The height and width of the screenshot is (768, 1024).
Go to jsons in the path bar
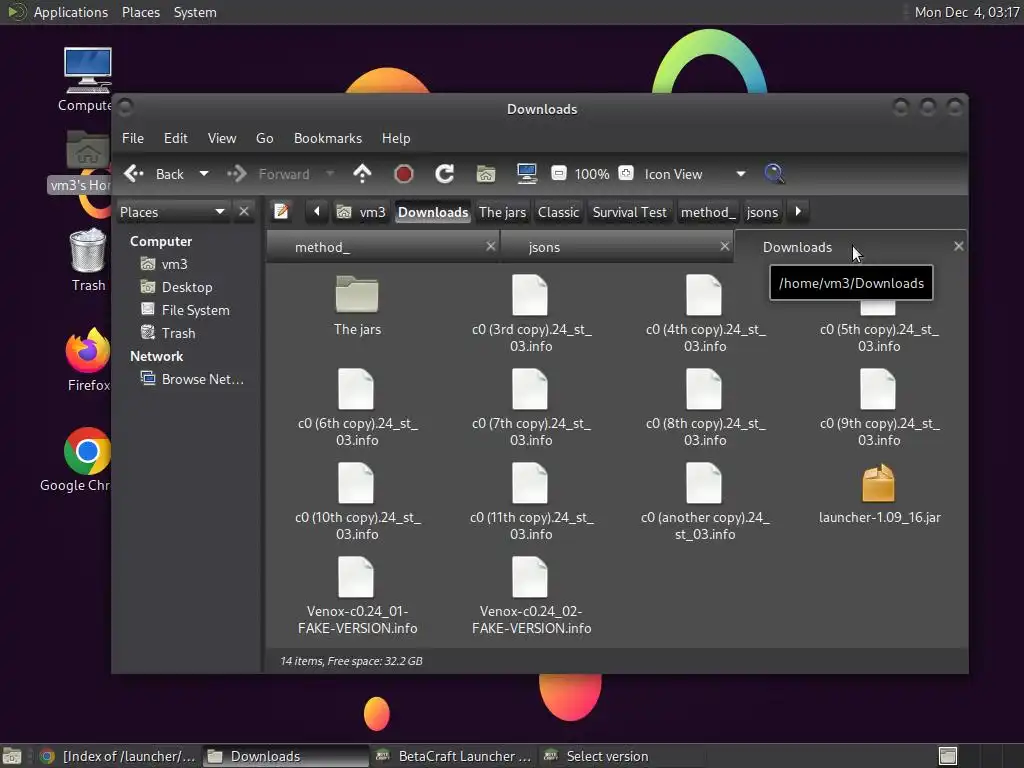(x=762, y=212)
